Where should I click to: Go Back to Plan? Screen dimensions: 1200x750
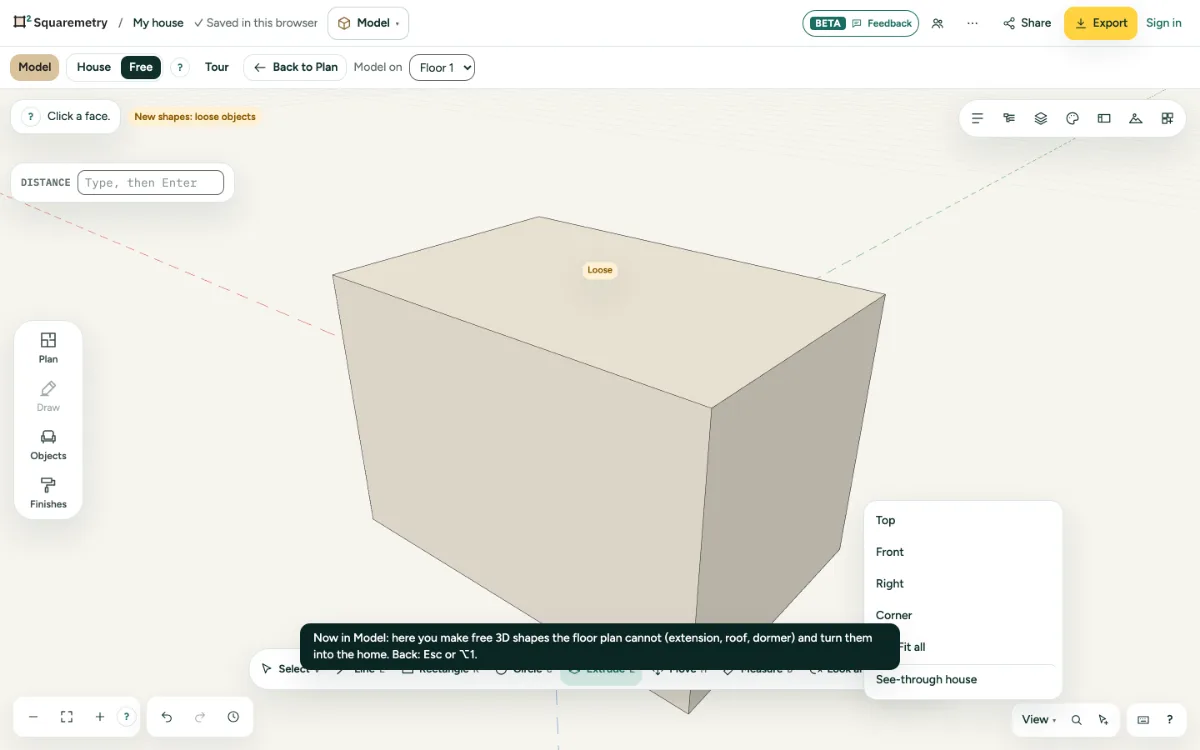[x=295, y=67]
